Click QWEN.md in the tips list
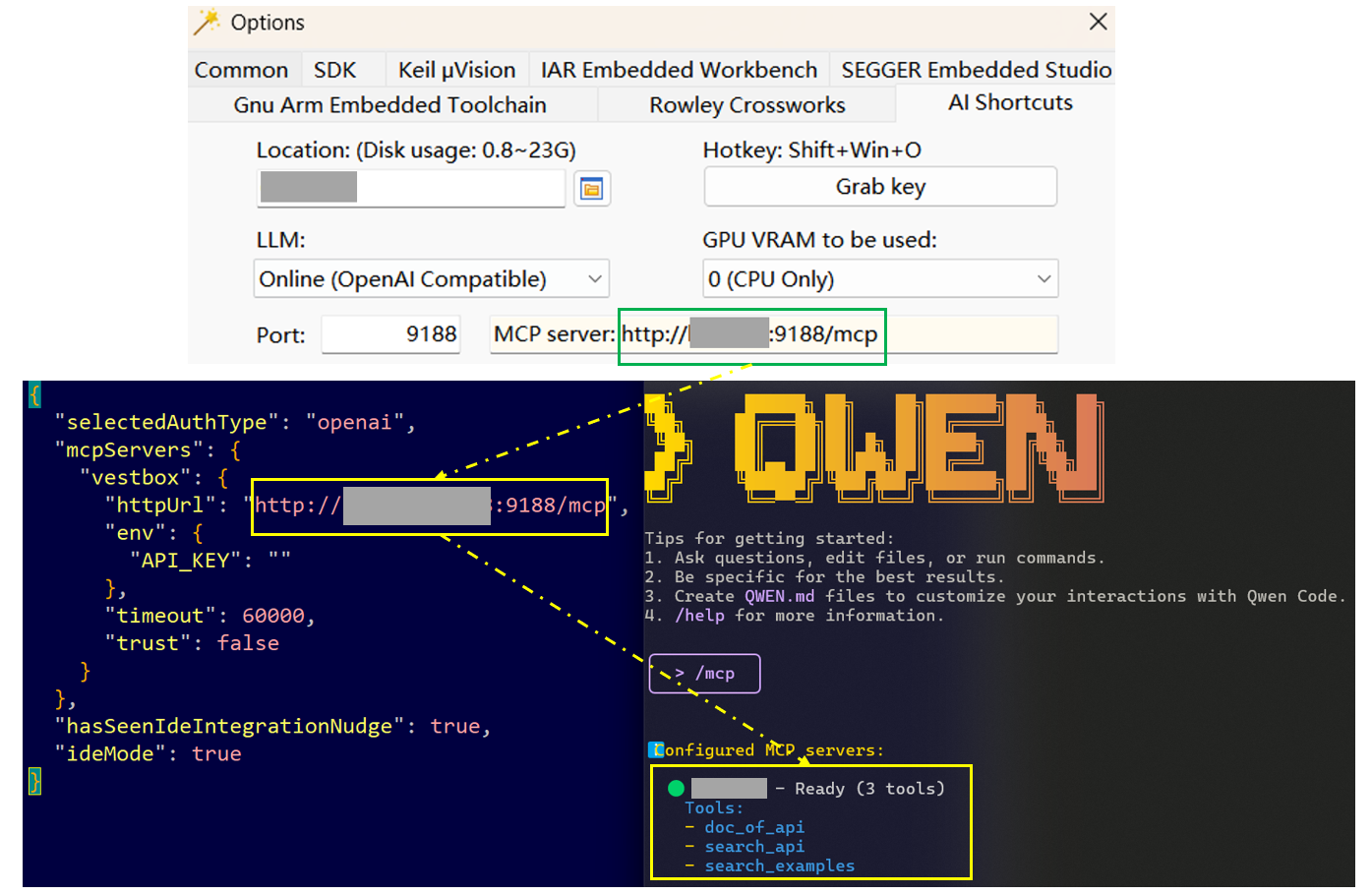 [x=779, y=596]
